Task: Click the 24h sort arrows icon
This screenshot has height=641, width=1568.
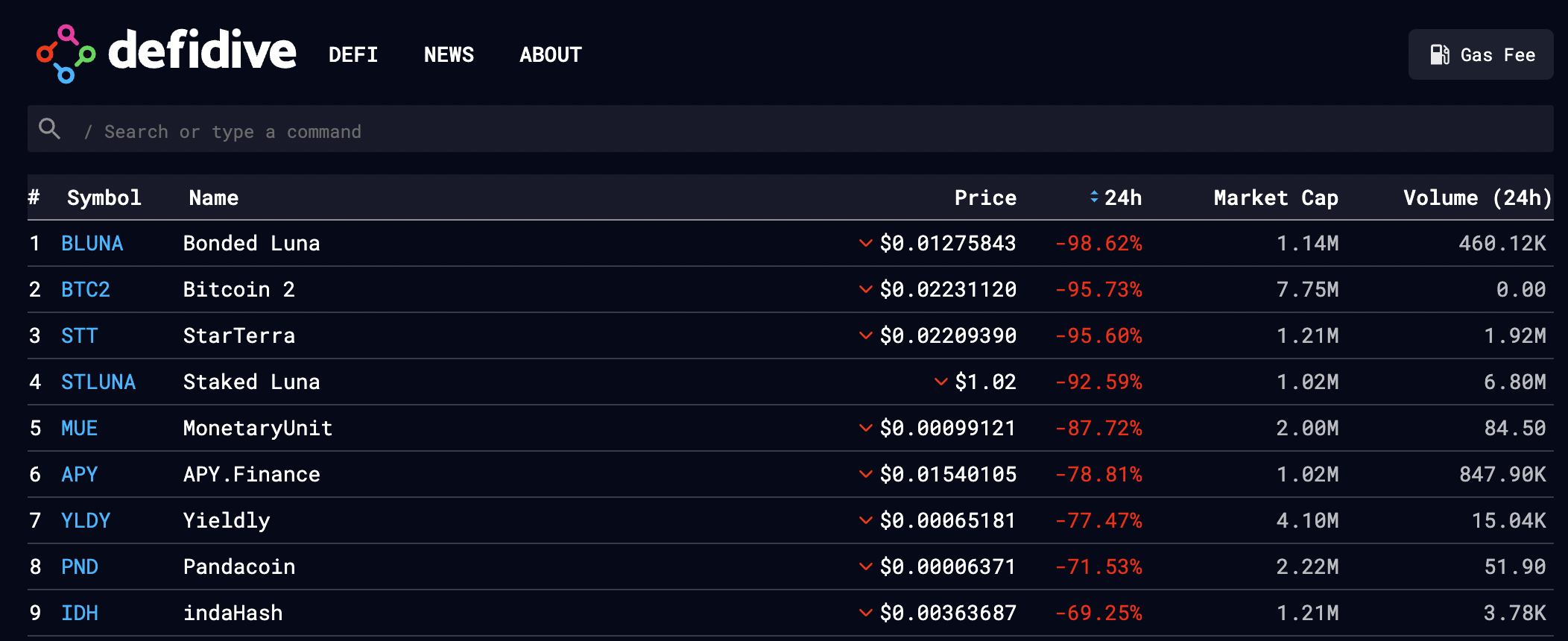Action: tap(1094, 197)
